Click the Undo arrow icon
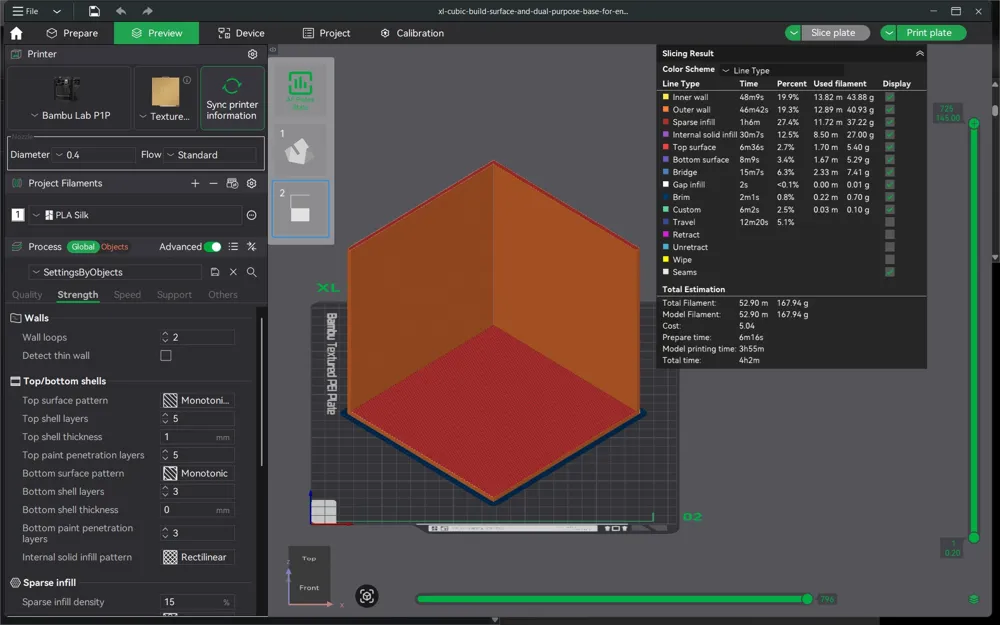This screenshot has height=625, width=1000. click(x=119, y=10)
